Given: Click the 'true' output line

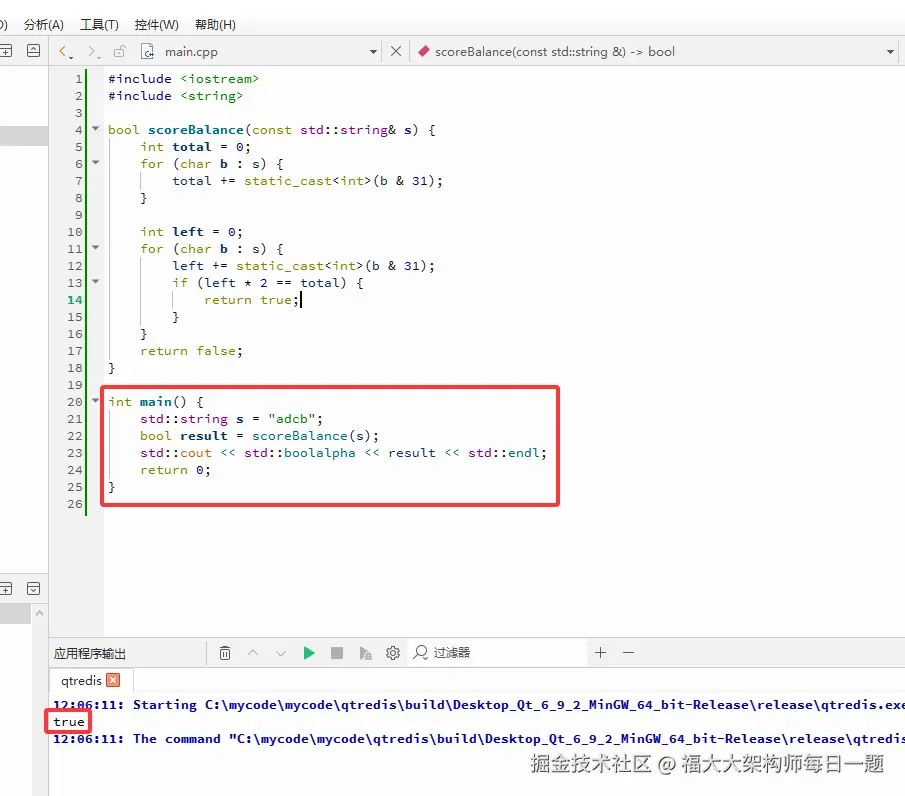Looking at the screenshot, I should click(69, 722).
